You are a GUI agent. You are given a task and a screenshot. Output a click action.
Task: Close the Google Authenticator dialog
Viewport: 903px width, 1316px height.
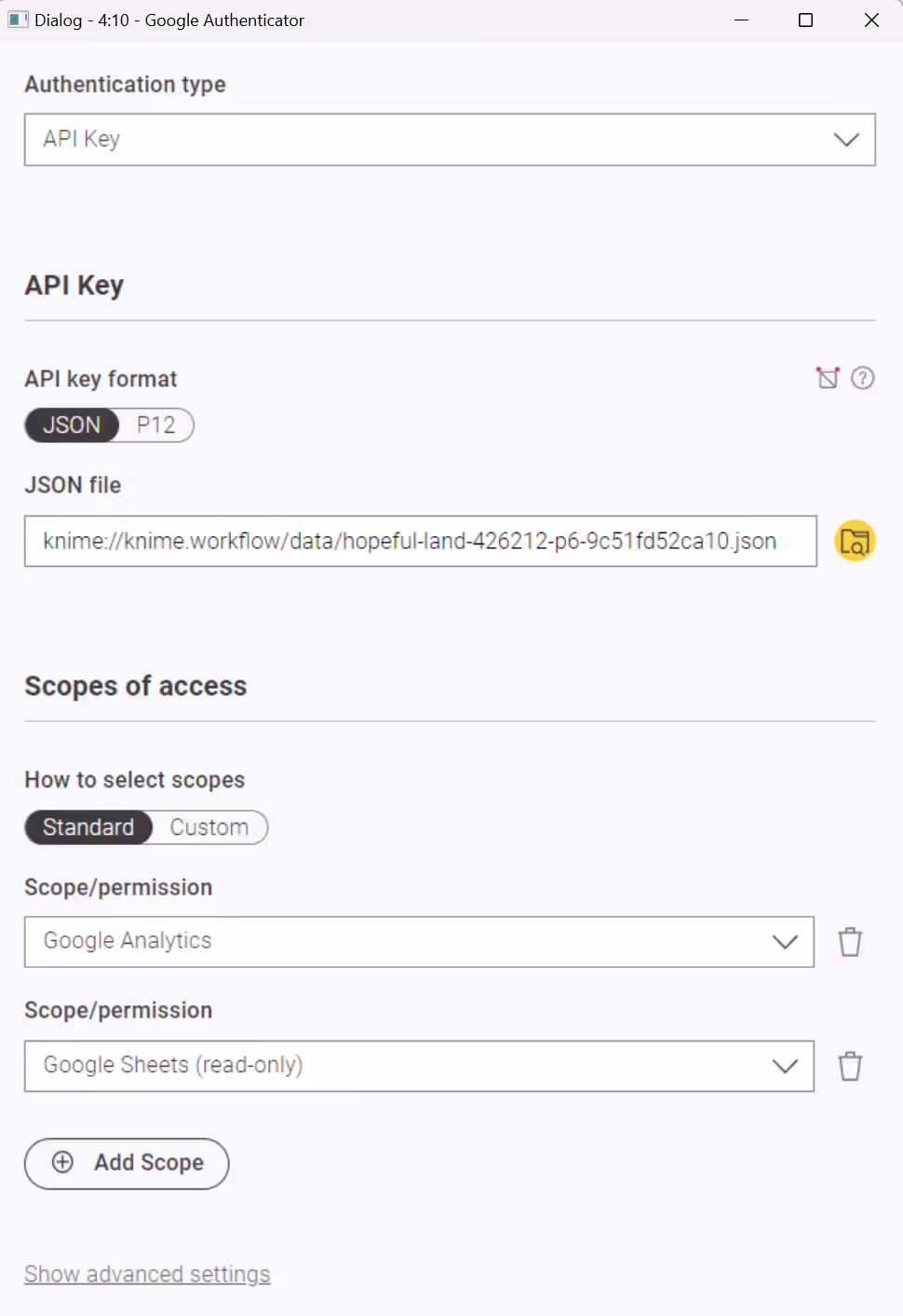pyautogui.click(x=871, y=20)
